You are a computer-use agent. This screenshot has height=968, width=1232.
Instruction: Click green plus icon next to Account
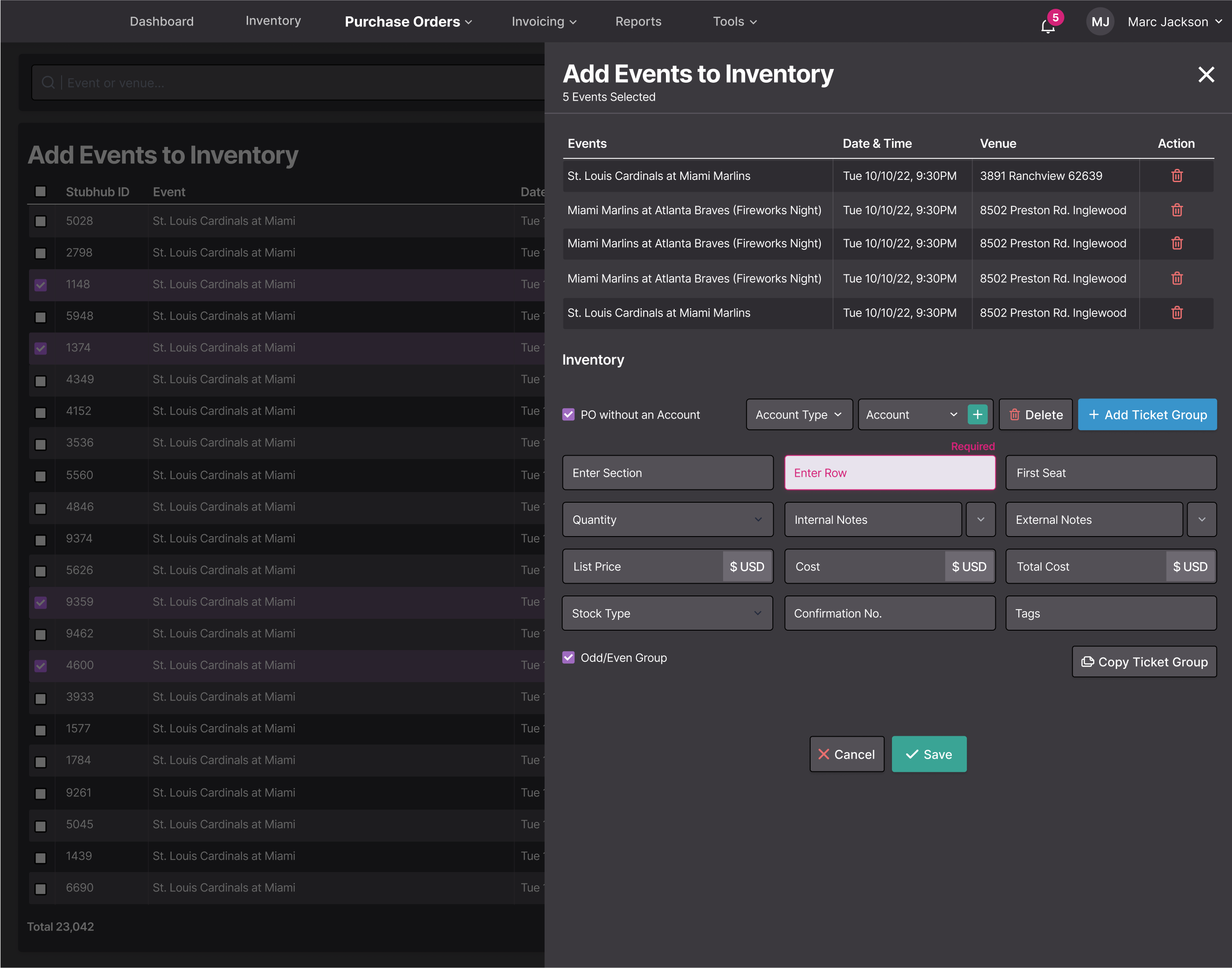pyautogui.click(x=977, y=415)
